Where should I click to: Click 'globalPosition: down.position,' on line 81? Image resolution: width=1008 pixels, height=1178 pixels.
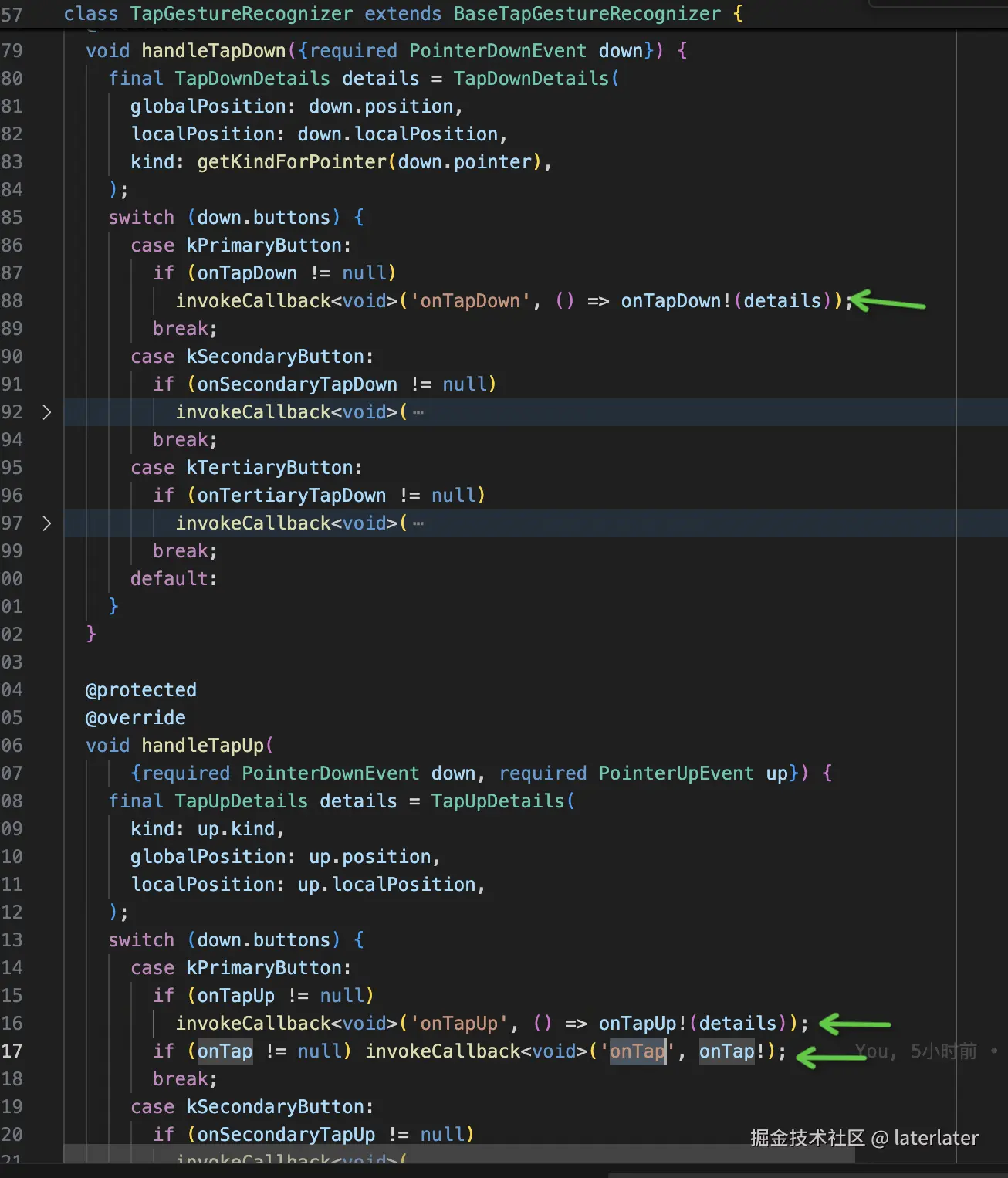point(296,107)
